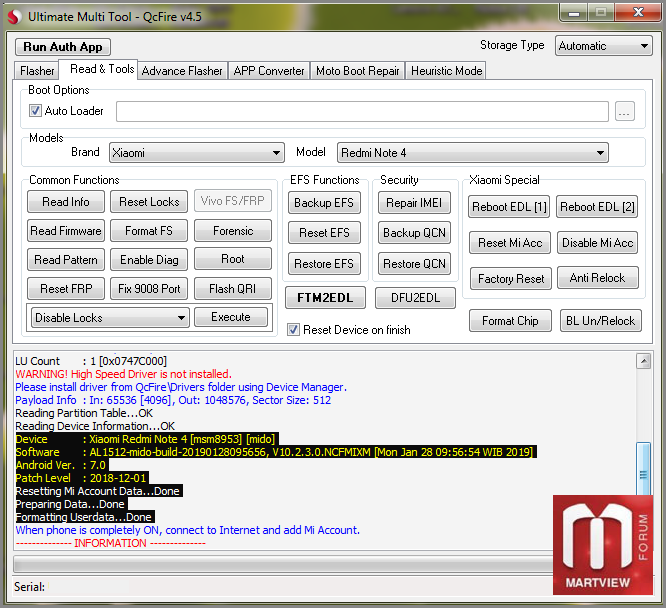Click the 'Formatting Userdata...Done' log line

click(x=85, y=517)
